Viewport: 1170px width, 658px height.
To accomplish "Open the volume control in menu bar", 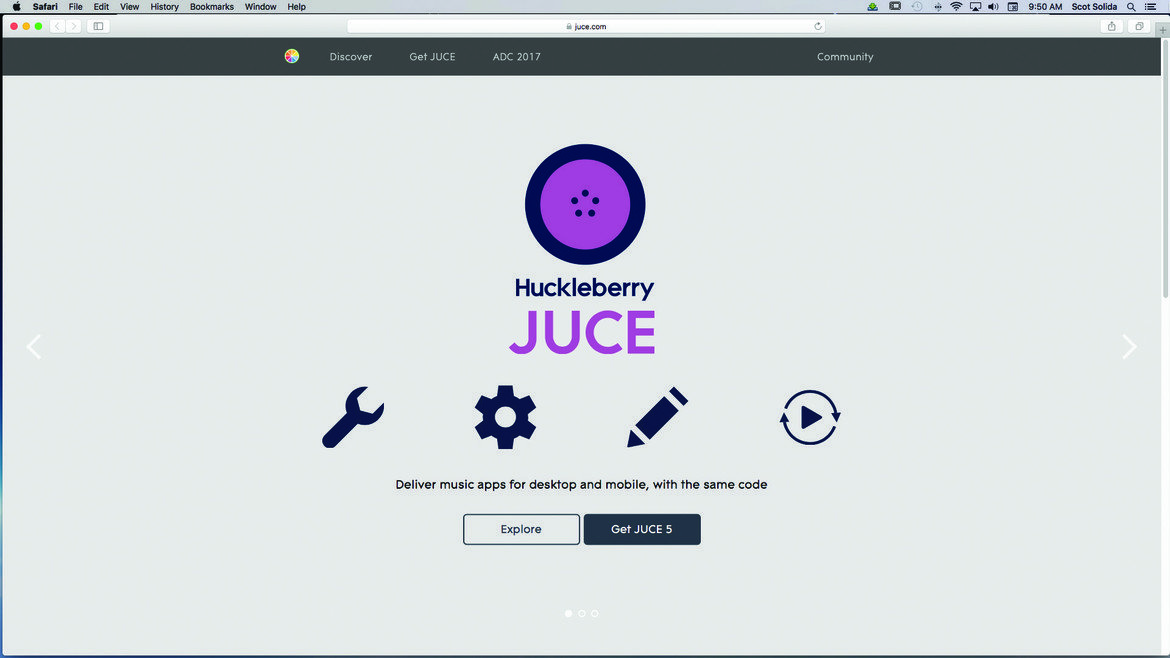I will click(x=993, y=7).
